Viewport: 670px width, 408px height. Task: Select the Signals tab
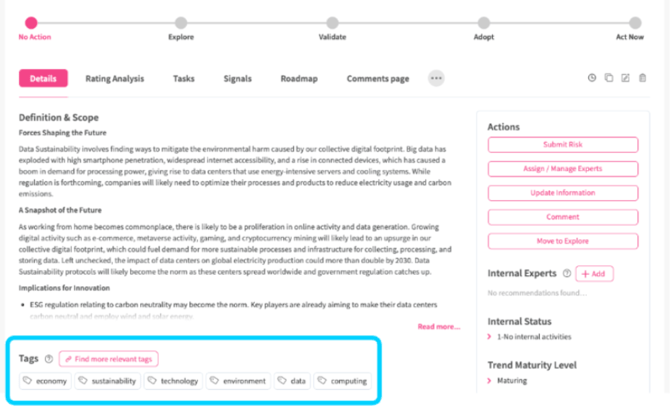click(x=238, y=79)
